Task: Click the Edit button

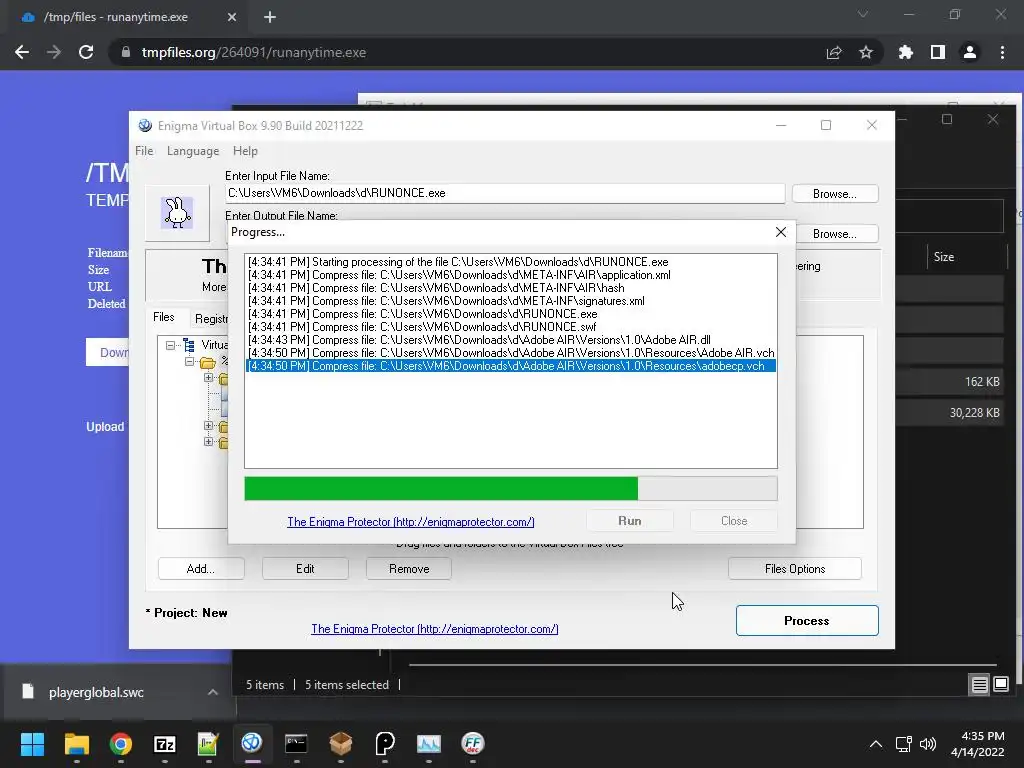Action: (x=305, y=569)
